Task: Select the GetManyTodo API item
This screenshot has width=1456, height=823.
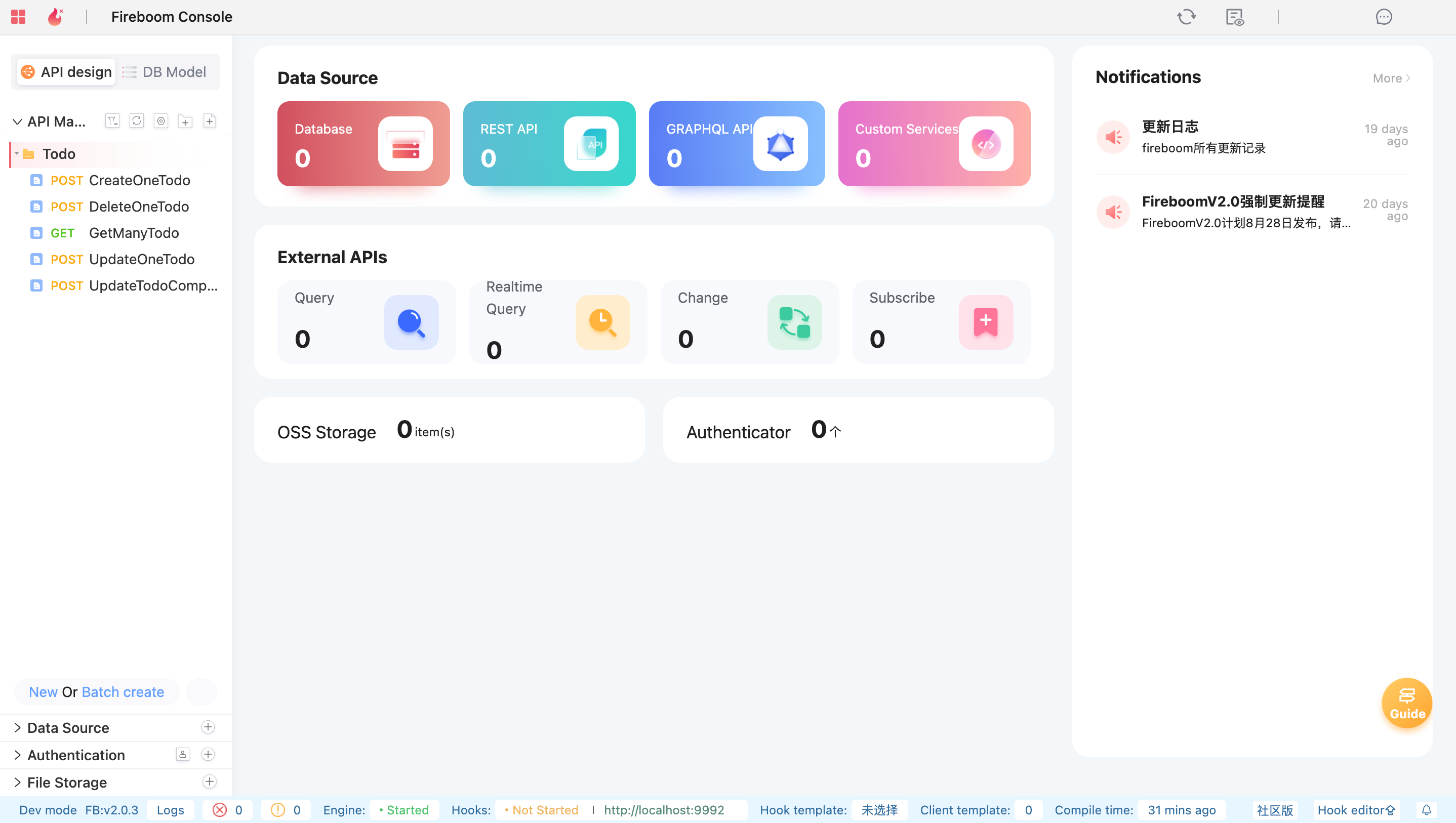Action: (133, 233)
